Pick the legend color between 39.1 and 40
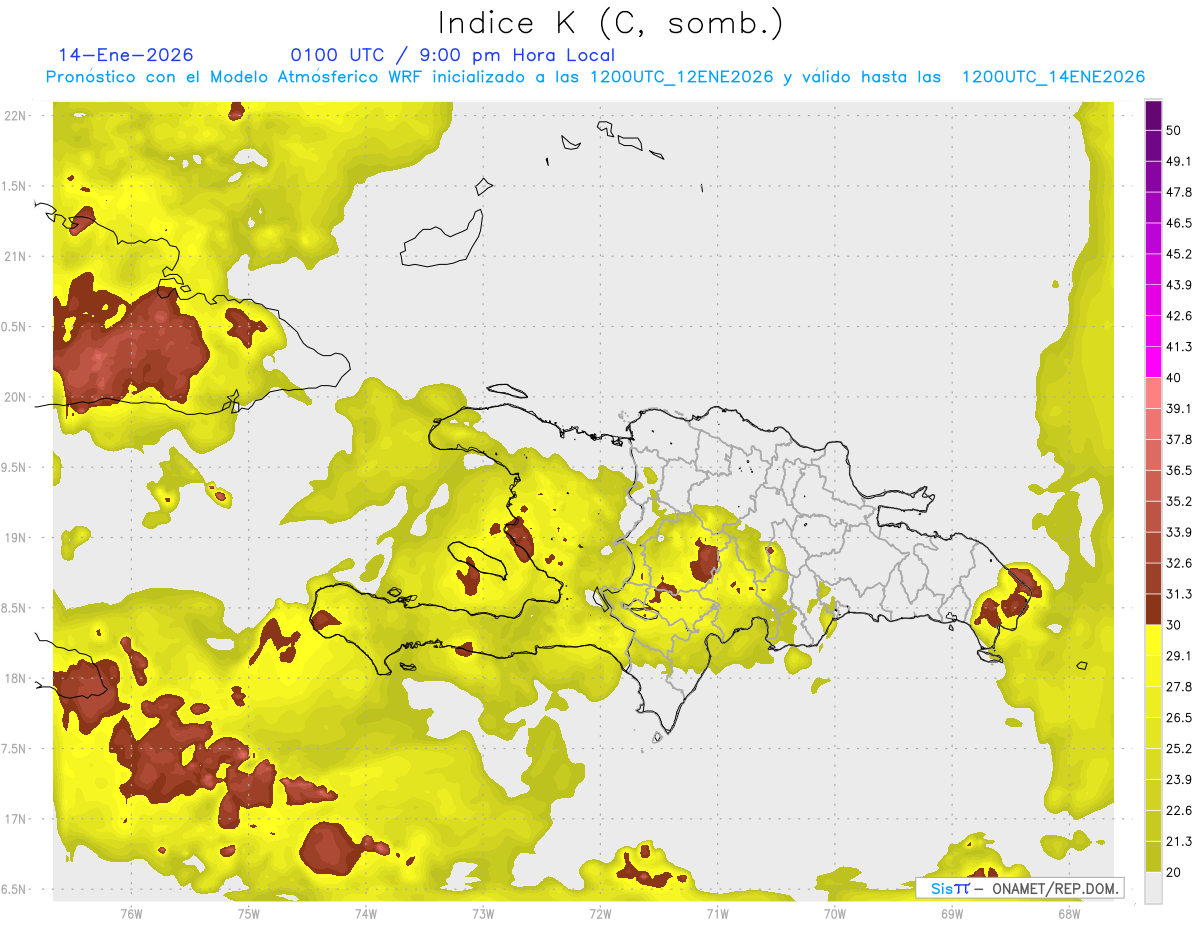The height and width of the screenshot is (927, 1200). coord(1154,394)
